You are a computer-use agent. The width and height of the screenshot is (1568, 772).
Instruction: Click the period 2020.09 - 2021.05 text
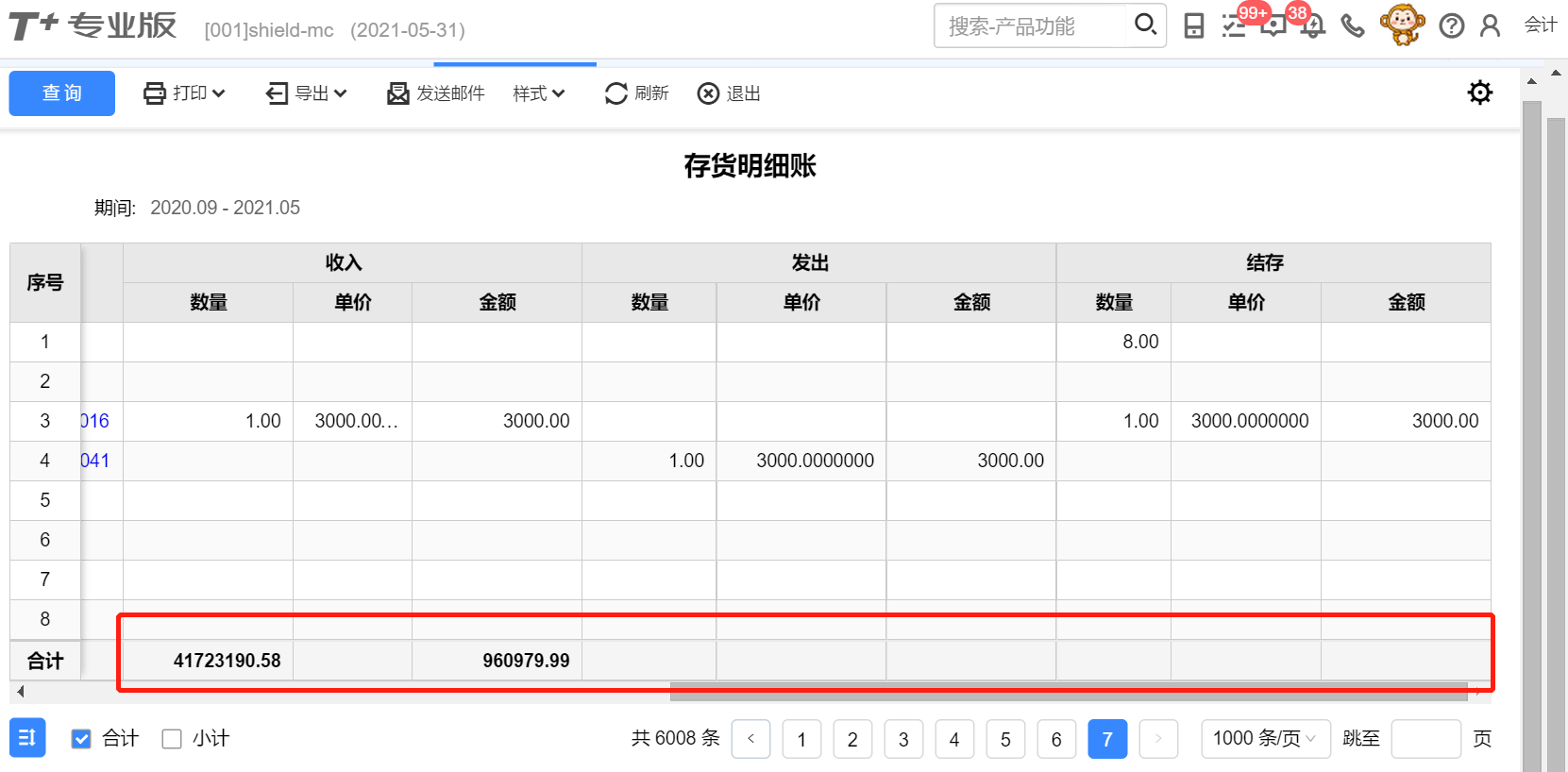[225, 208]
